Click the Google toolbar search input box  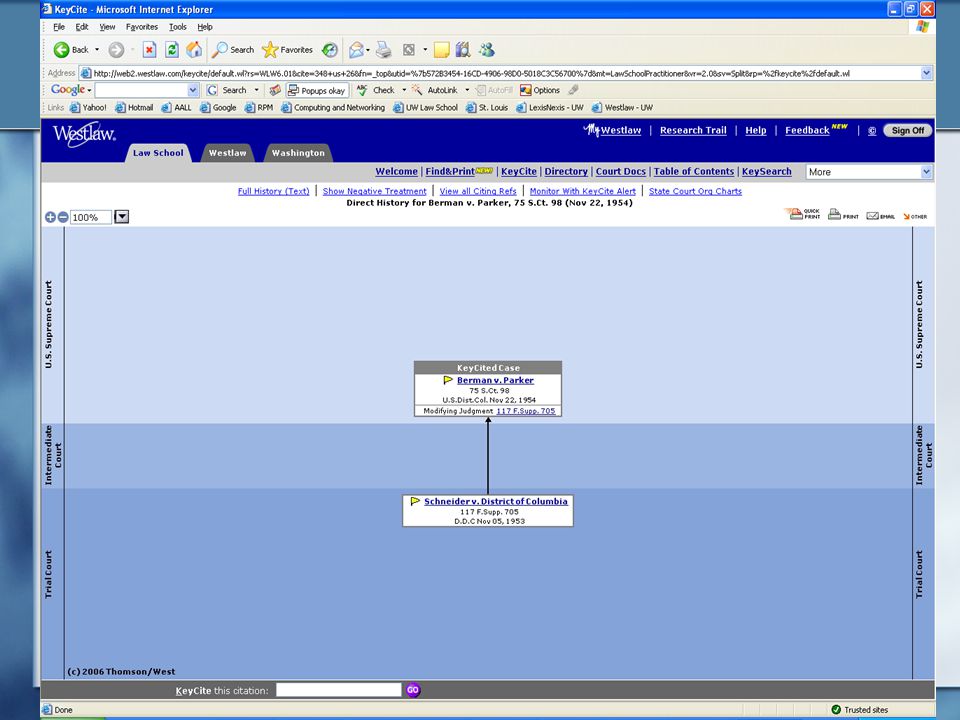pos(141,90)
